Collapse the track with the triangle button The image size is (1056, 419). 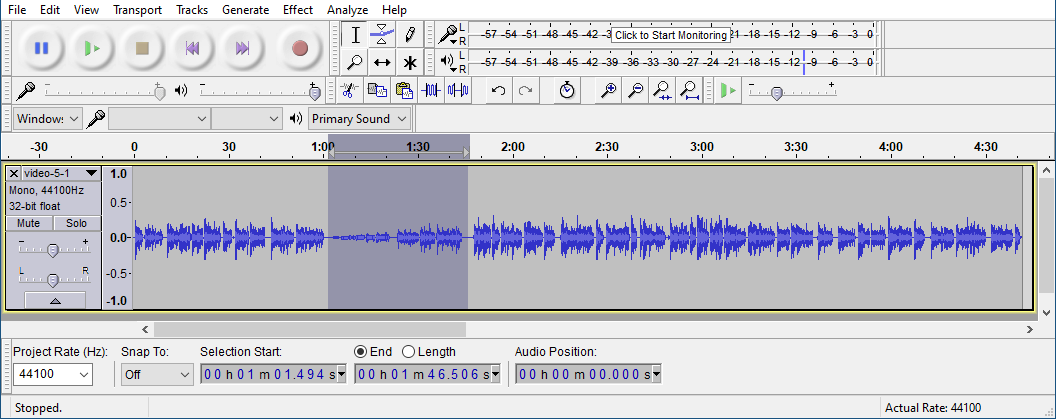tap(55, 300)
